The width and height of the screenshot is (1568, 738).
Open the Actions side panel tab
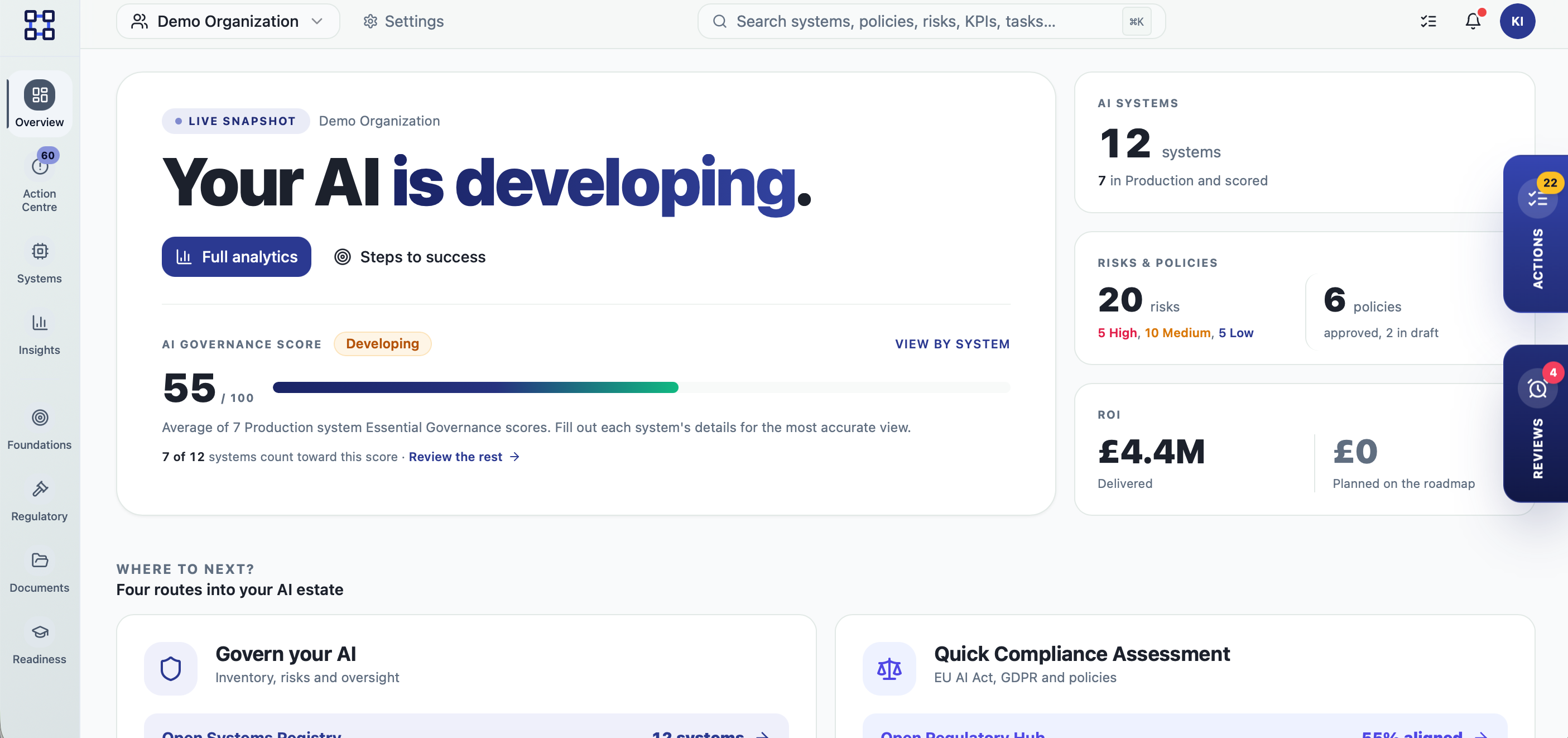click(x=1536, y=234)
